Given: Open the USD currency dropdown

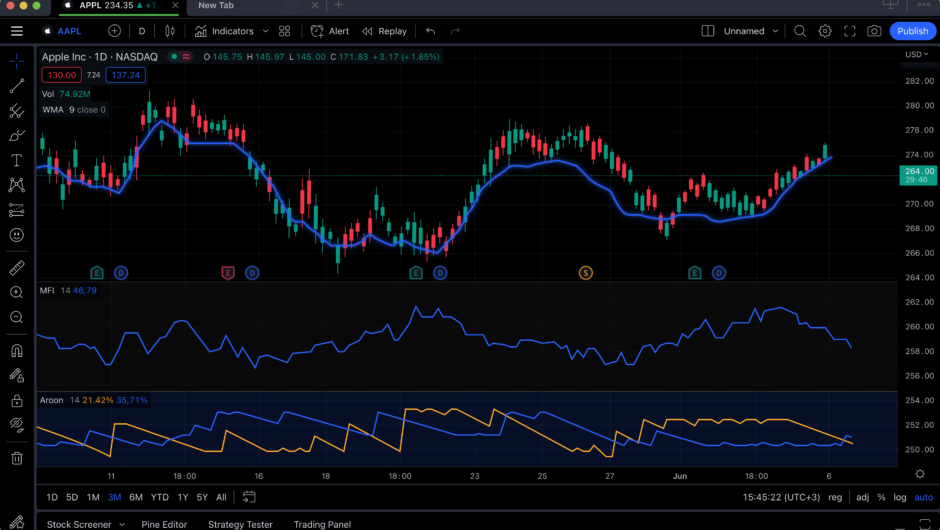Looking at the screenshot, I should point(914,55).
